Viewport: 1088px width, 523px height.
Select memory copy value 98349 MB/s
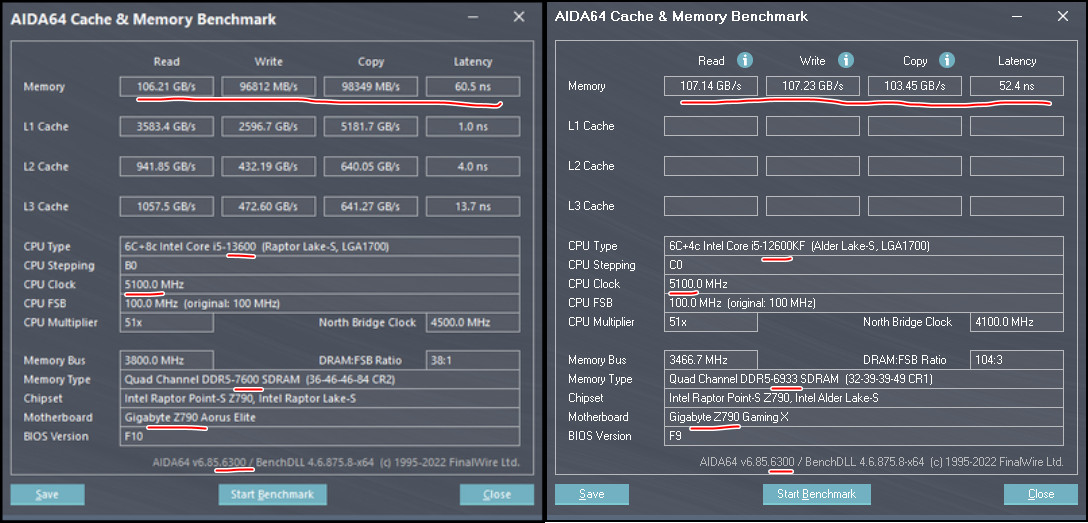[x=371, y=87]
